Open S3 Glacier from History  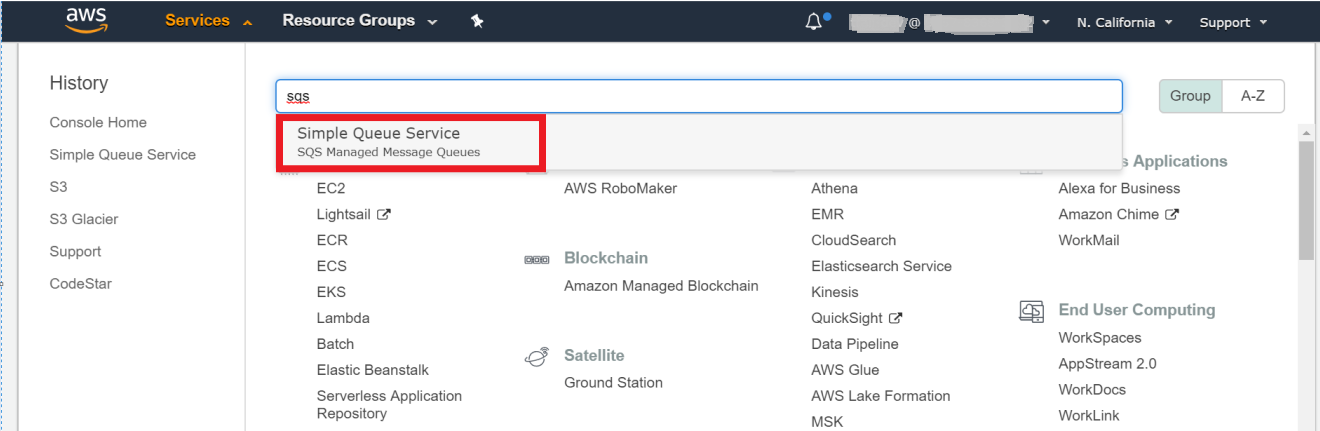pos(84,219)
